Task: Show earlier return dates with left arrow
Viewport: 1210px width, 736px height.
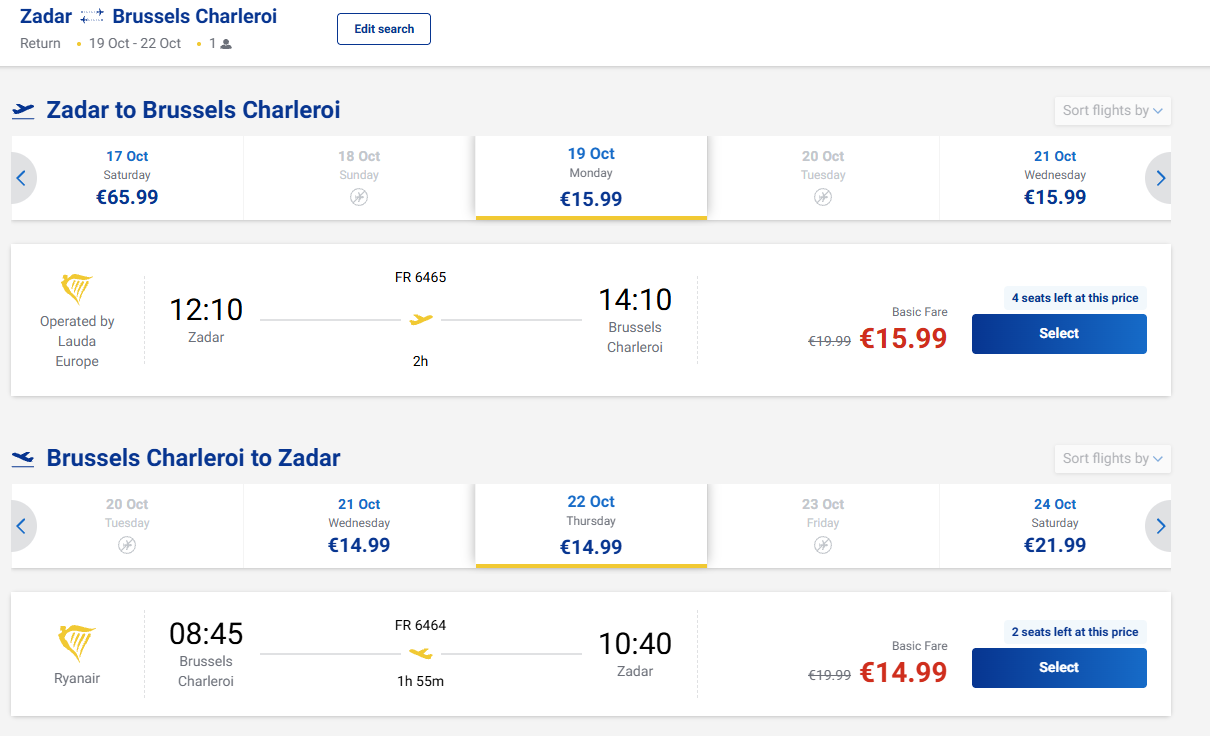Action: pos(22,526)
